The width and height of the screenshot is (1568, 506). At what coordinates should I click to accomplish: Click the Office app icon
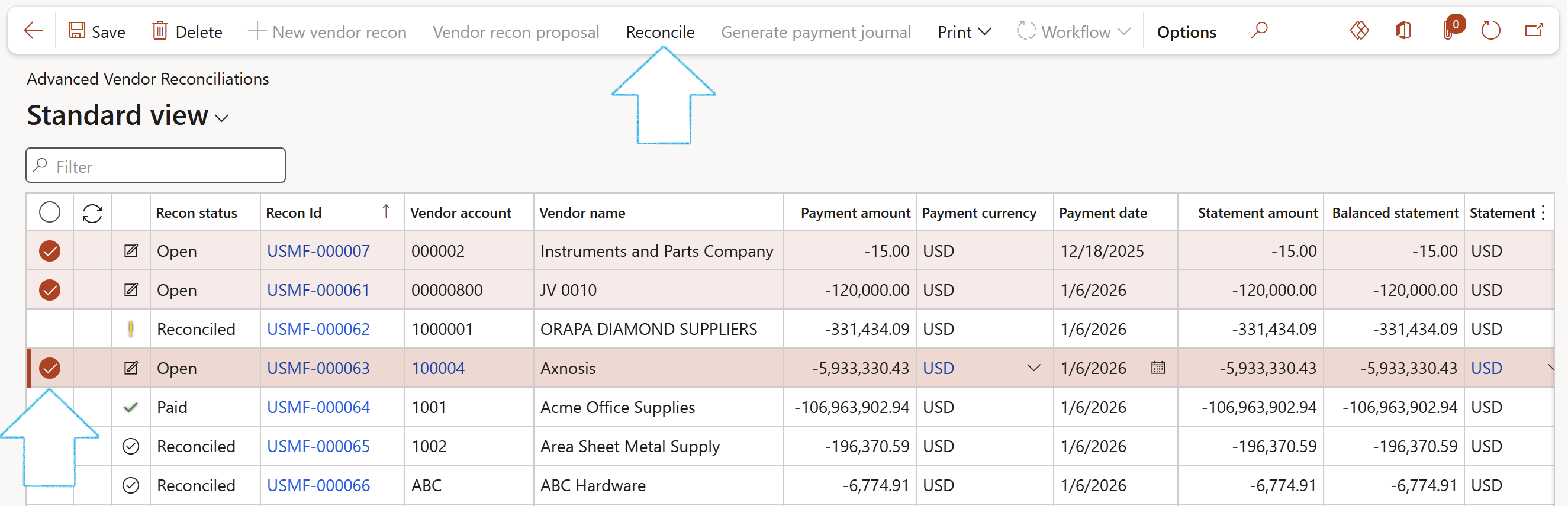pos(1403,30)
